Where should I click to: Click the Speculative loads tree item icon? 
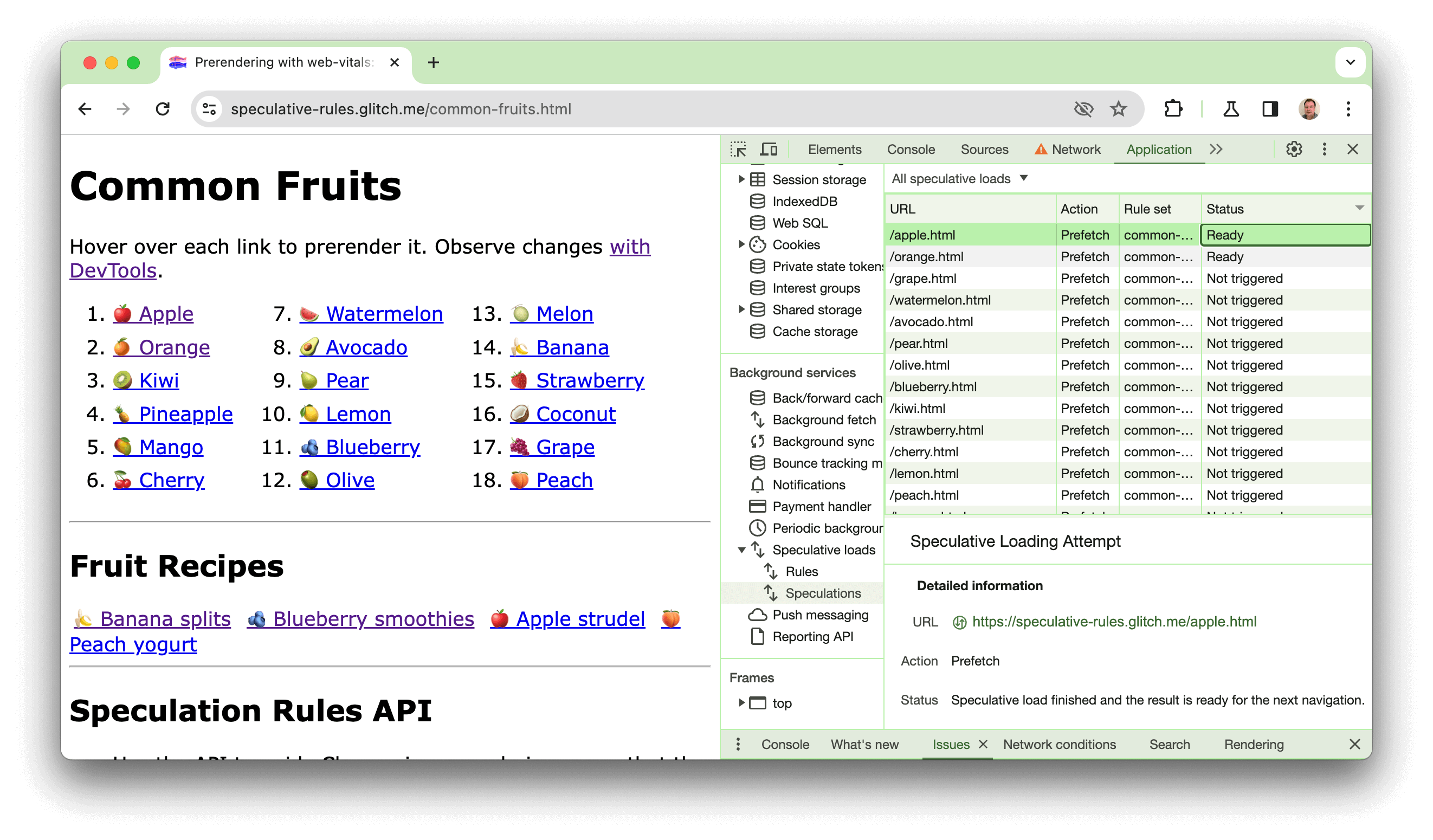coord(759,549)
